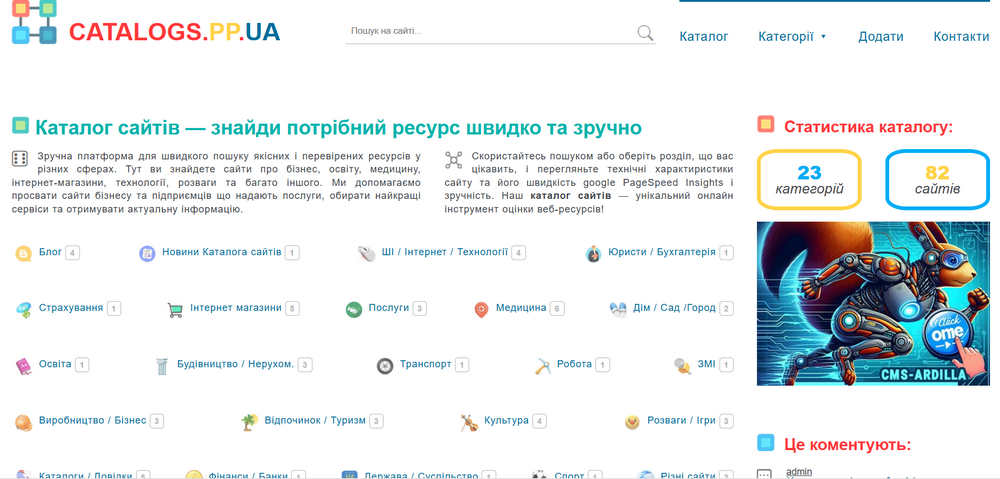Click the search magnifier icon
The image size is (1000, 479).
click(645, 33)
